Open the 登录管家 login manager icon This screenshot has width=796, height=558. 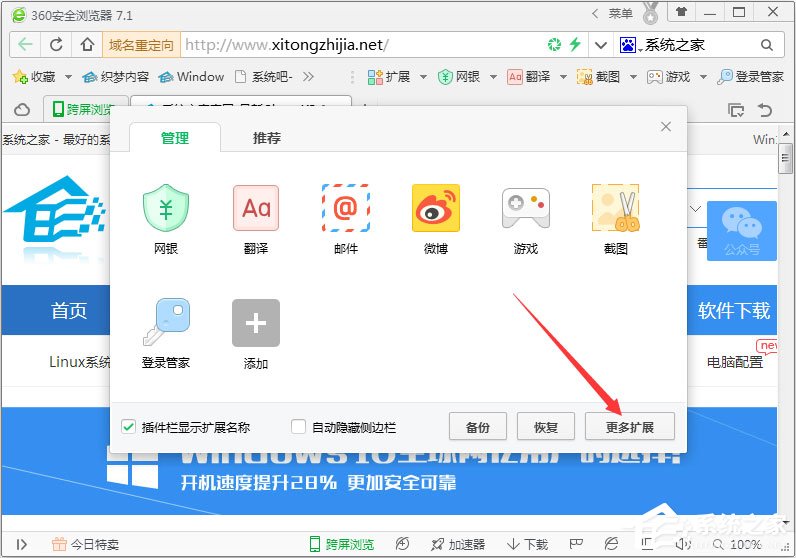pyautogui.click(x=166, y=323)
